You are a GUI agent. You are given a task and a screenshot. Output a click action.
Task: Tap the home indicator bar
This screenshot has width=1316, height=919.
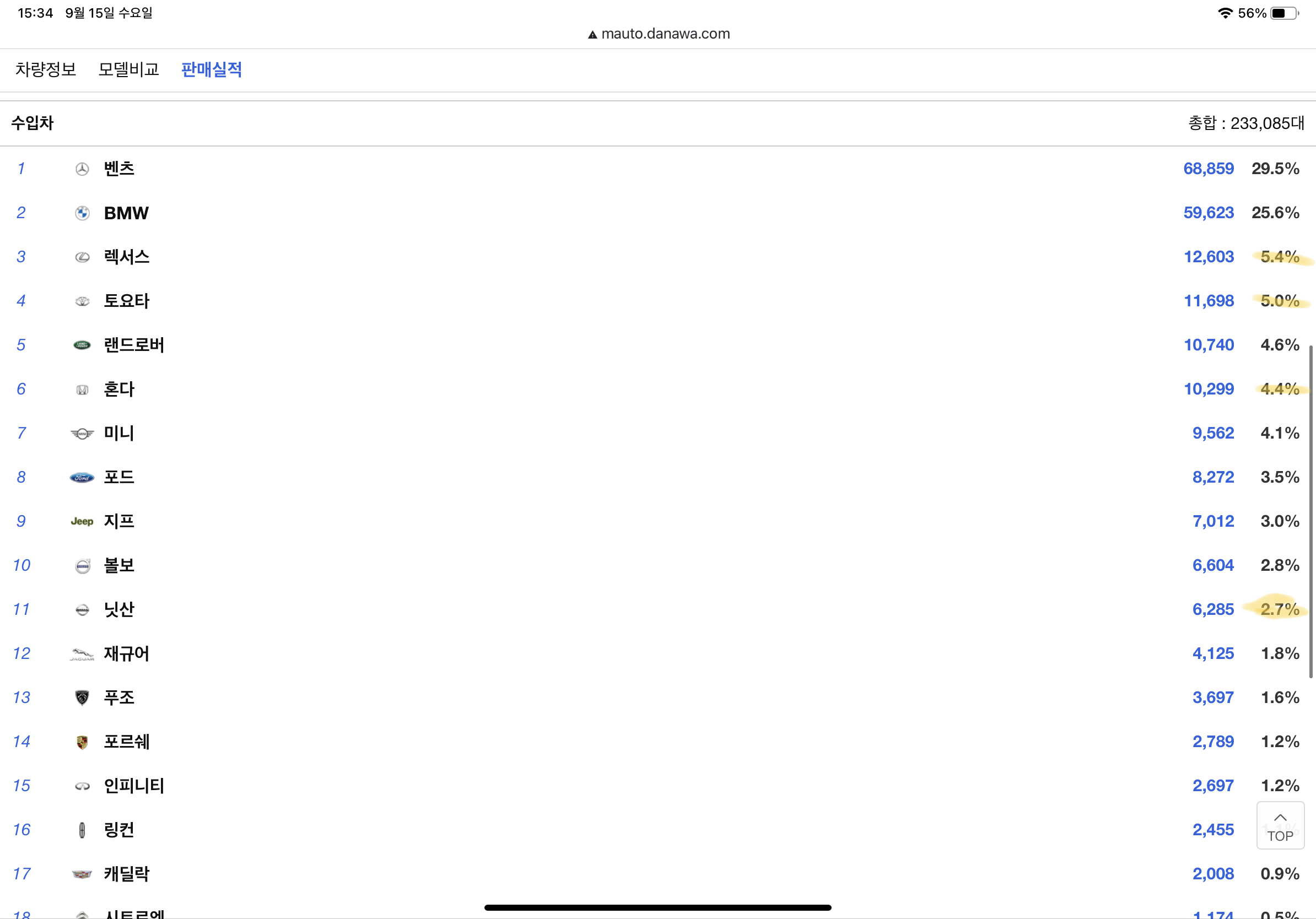tap(657, 907)
